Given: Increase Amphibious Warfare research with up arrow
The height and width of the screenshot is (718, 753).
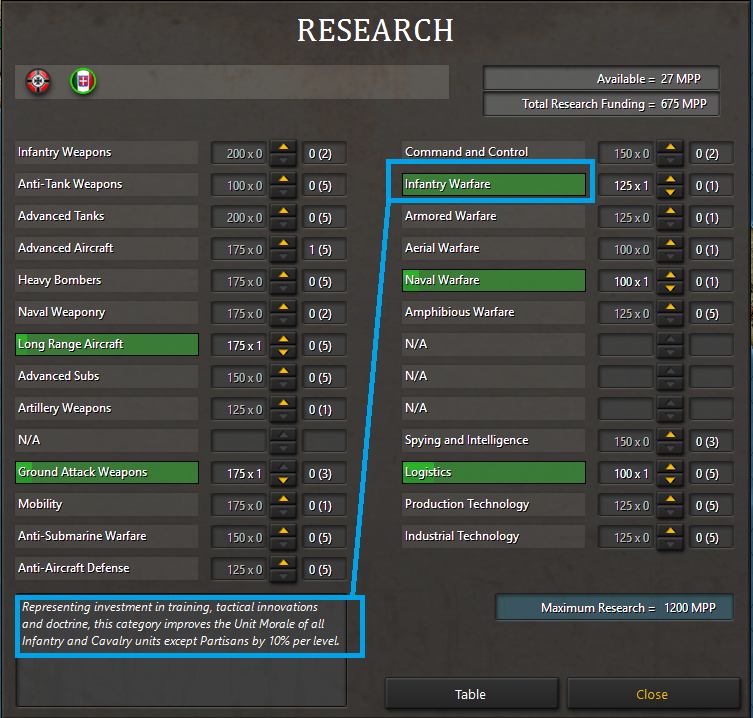Looking at the screenshot, I should pyautogui.click(x=670, y=307).
